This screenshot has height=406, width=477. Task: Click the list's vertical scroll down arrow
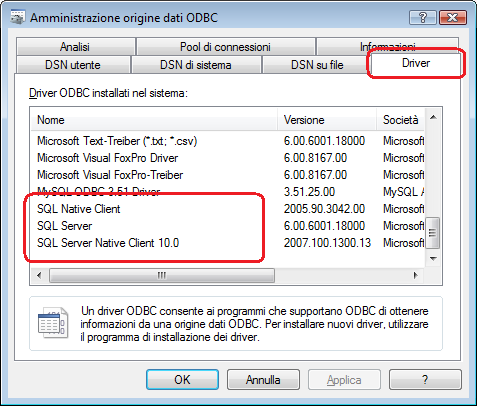coord(433,258)
